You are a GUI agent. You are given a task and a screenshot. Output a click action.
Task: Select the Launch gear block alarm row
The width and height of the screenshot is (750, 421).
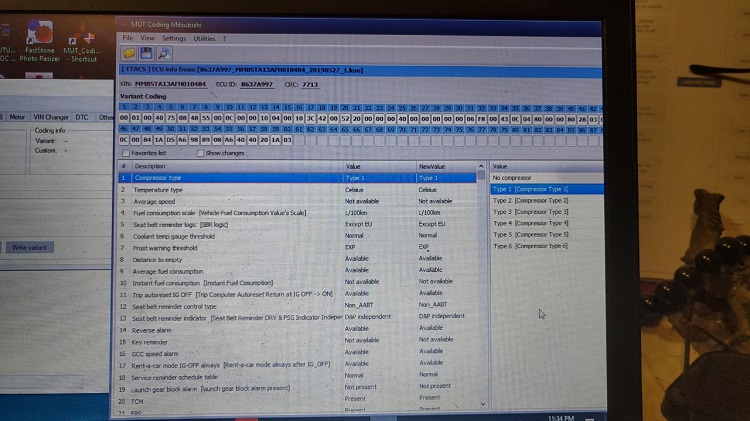click(297, 389)
